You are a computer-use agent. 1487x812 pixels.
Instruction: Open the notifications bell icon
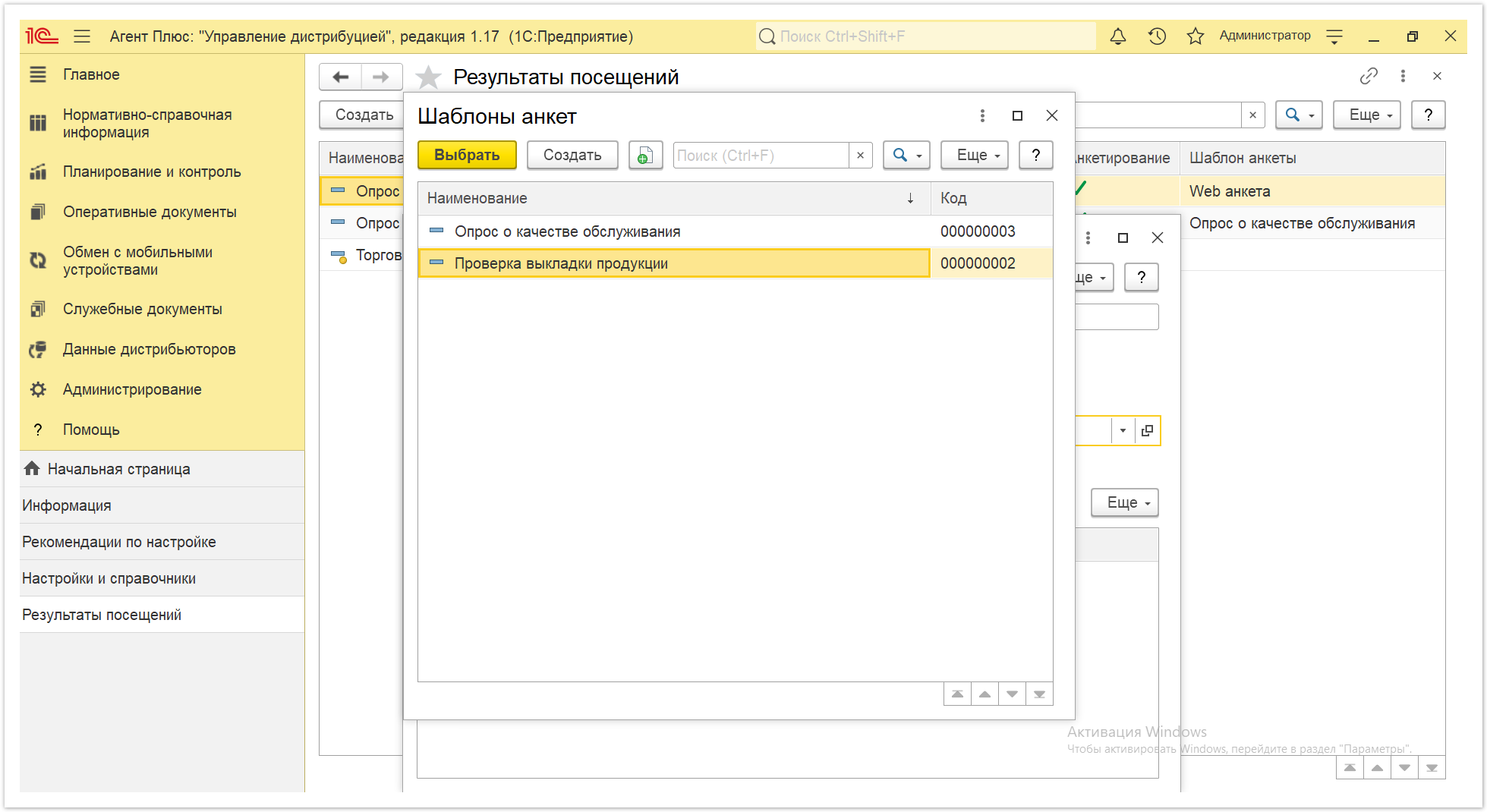(x=1117, y=36)
